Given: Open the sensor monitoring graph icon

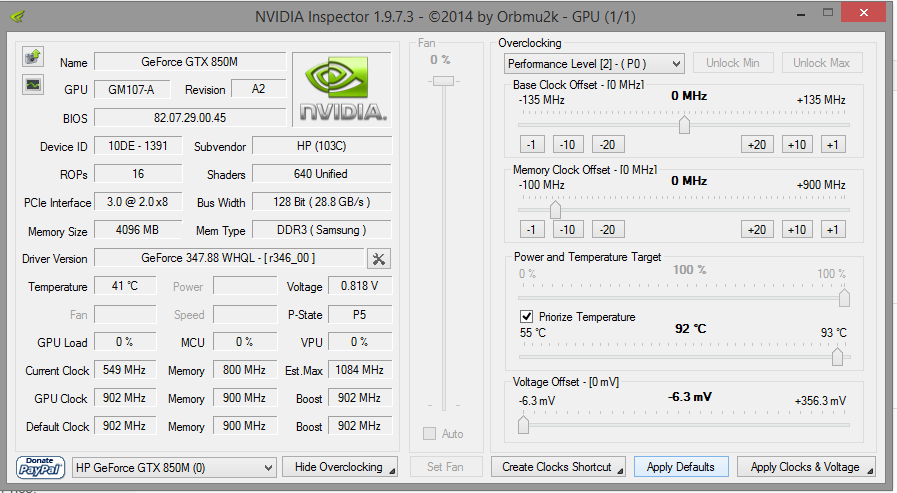Looking at the screenshot, I should (x=33, y=85).
